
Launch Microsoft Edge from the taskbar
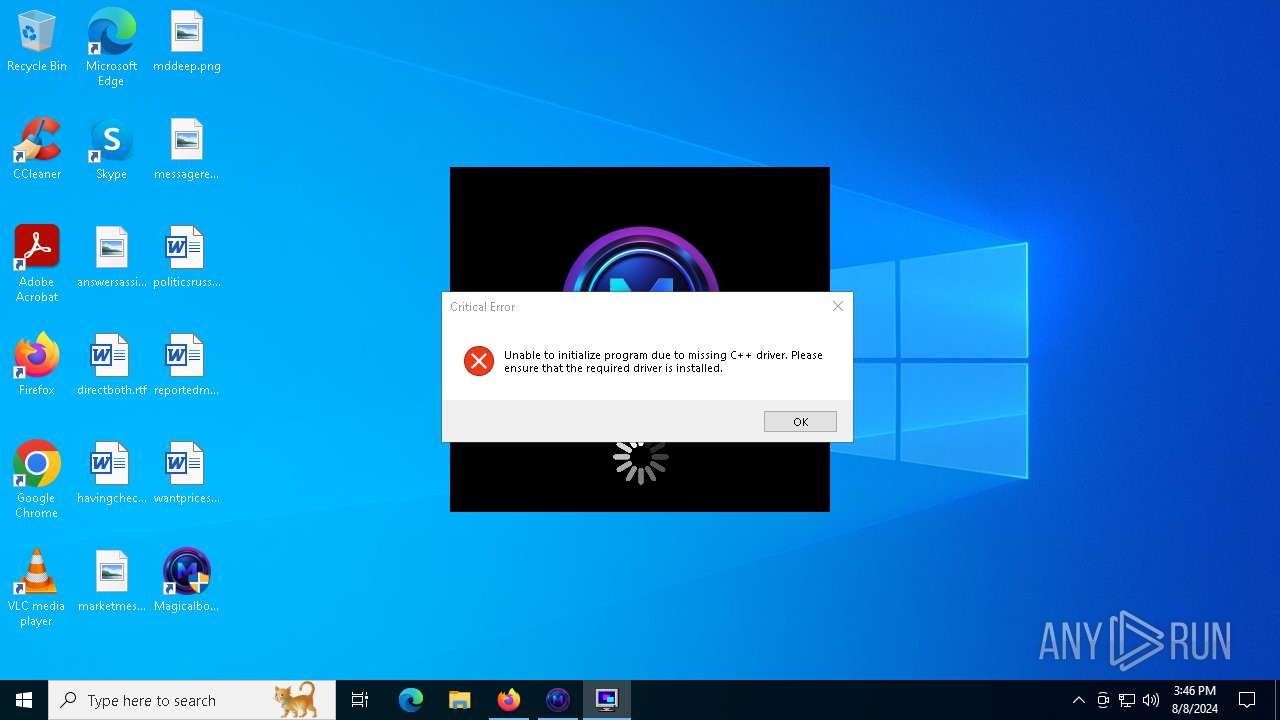[411, 700]
